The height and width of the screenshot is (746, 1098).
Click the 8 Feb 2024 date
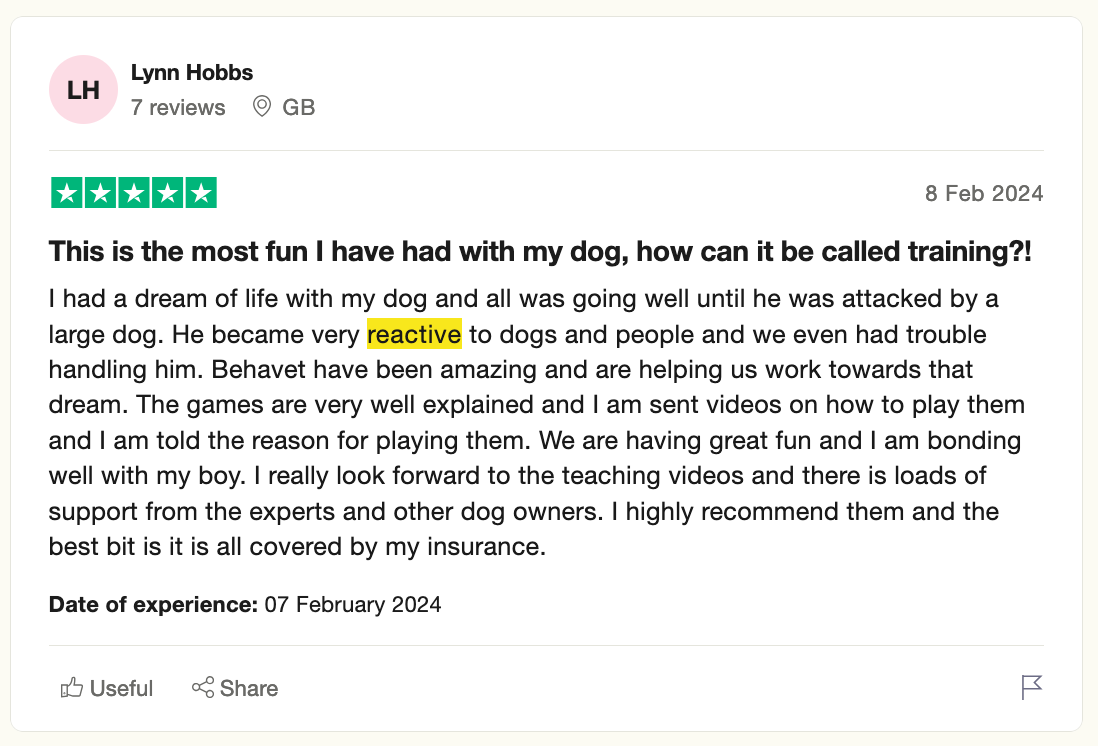[x=984, y=193]
